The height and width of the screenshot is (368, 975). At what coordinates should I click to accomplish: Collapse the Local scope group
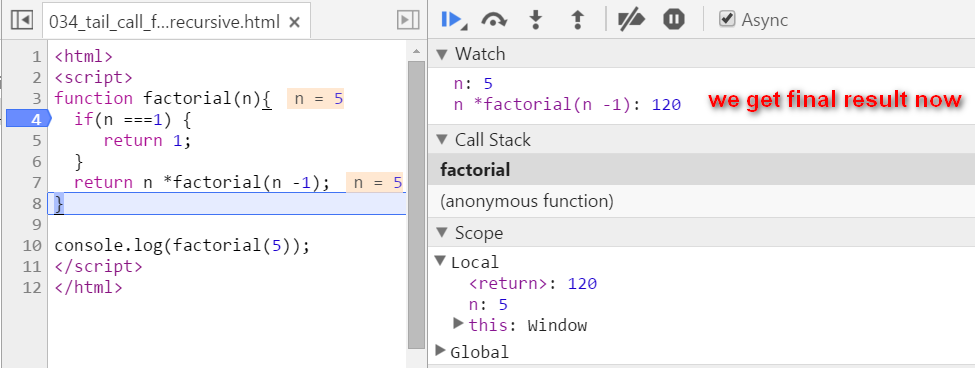tap(440, 262)
